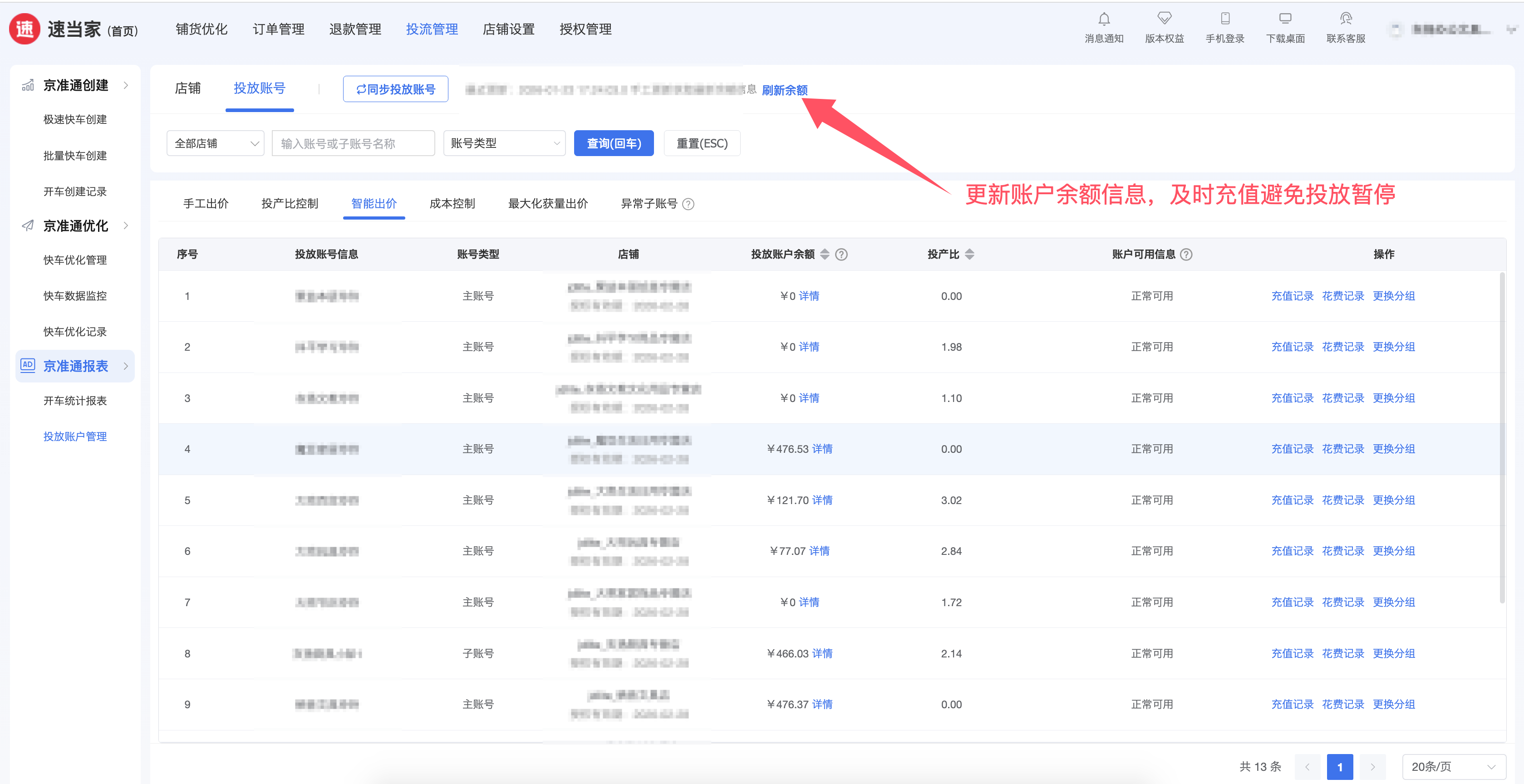Open 充值记录 for row 4

point(1292,449)
